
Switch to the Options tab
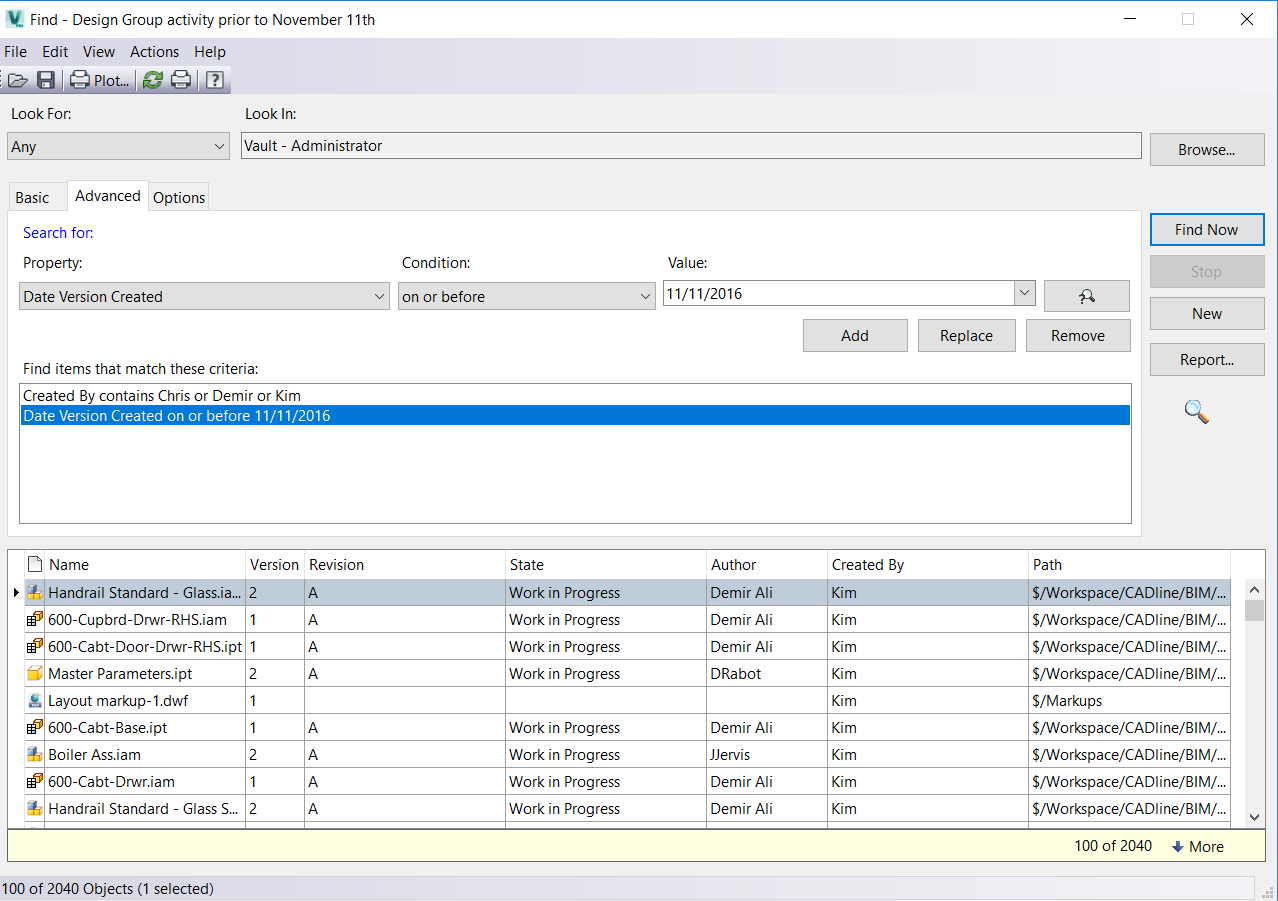pyautogui.click(x=179, y=197)
